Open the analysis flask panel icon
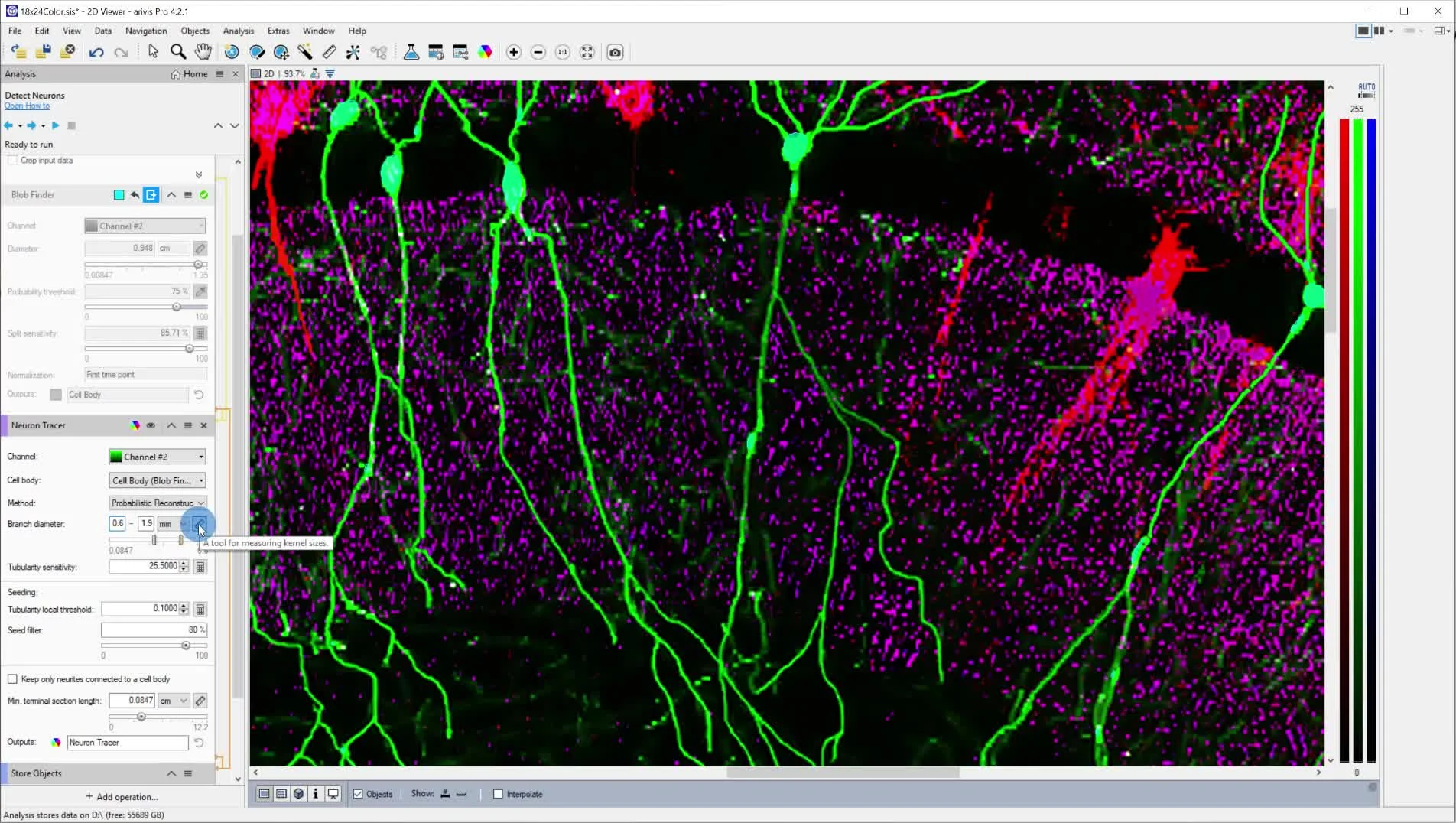Screen dimensions: 1456x823 (411, 52)
